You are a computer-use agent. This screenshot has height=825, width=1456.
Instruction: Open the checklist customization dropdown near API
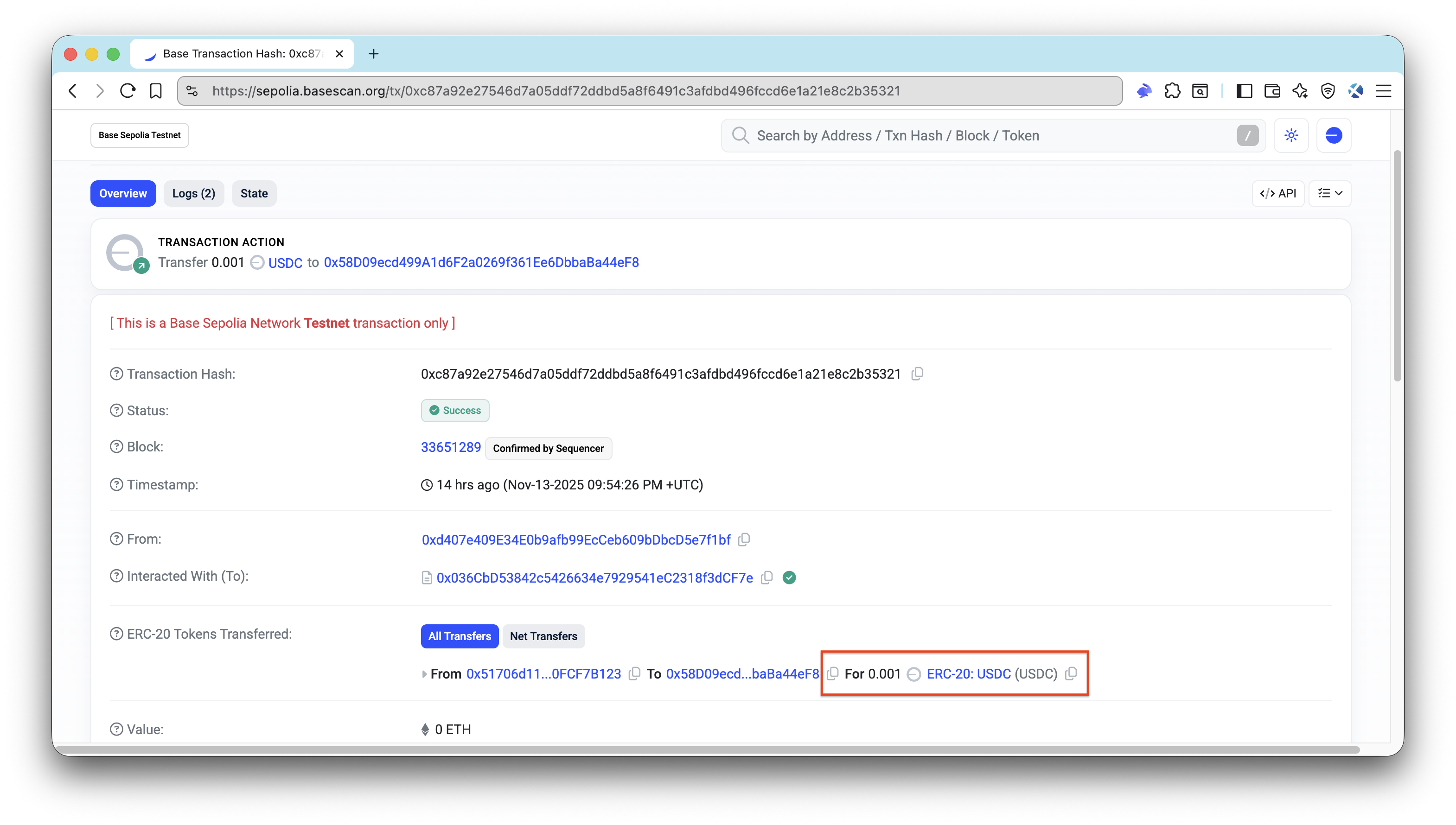click(x=1329, y=193)
